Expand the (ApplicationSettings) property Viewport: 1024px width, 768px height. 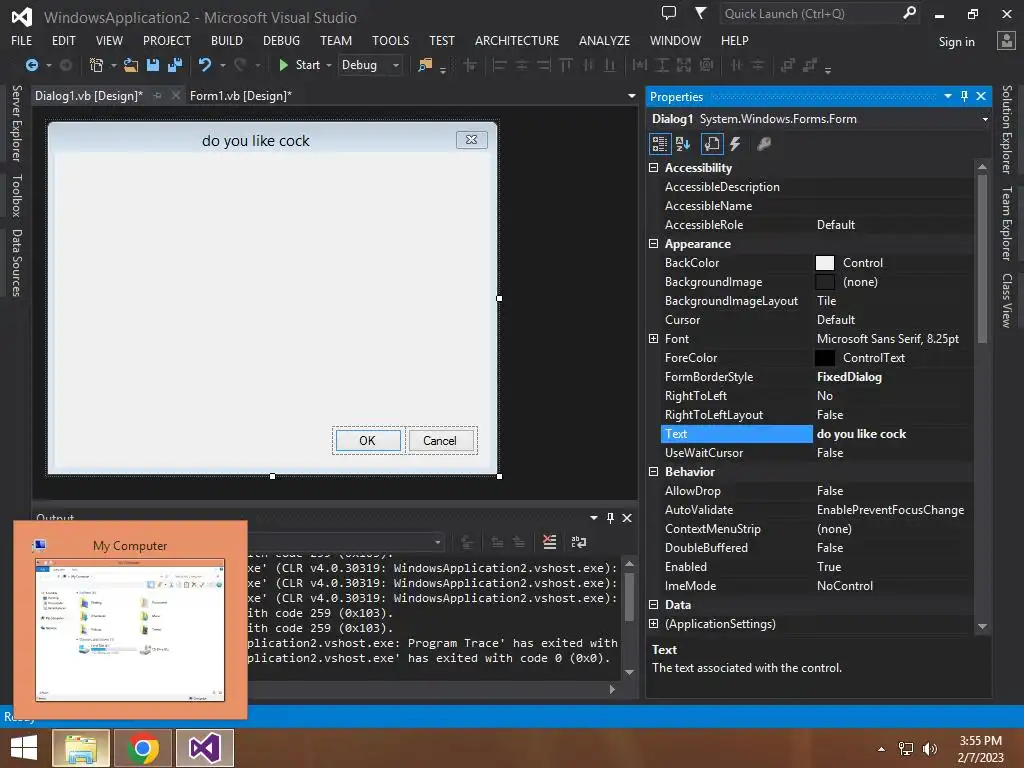click(653, 624)
